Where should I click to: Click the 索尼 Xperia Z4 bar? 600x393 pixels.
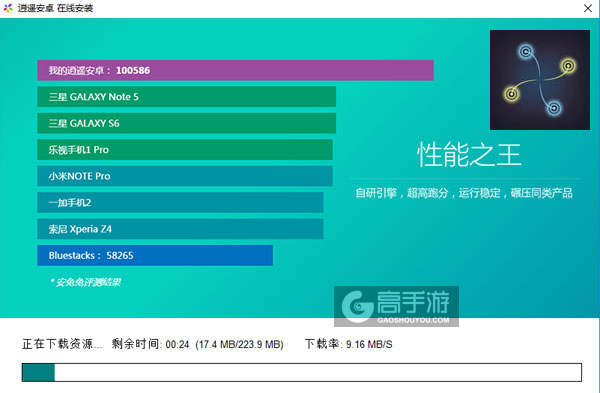[180, 229]
